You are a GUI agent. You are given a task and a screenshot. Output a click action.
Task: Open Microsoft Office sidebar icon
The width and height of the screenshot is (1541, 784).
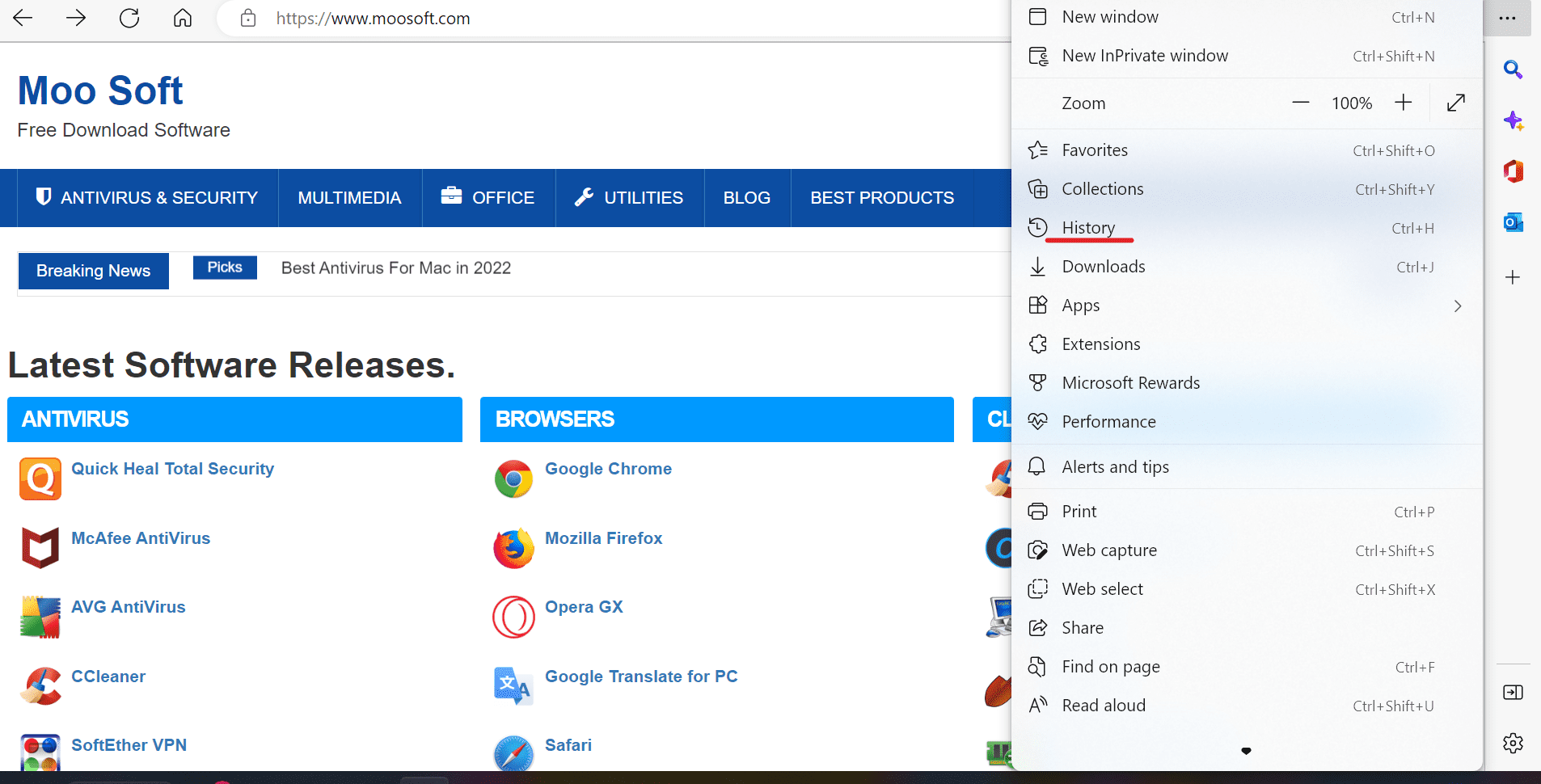tap(1513, 171)
